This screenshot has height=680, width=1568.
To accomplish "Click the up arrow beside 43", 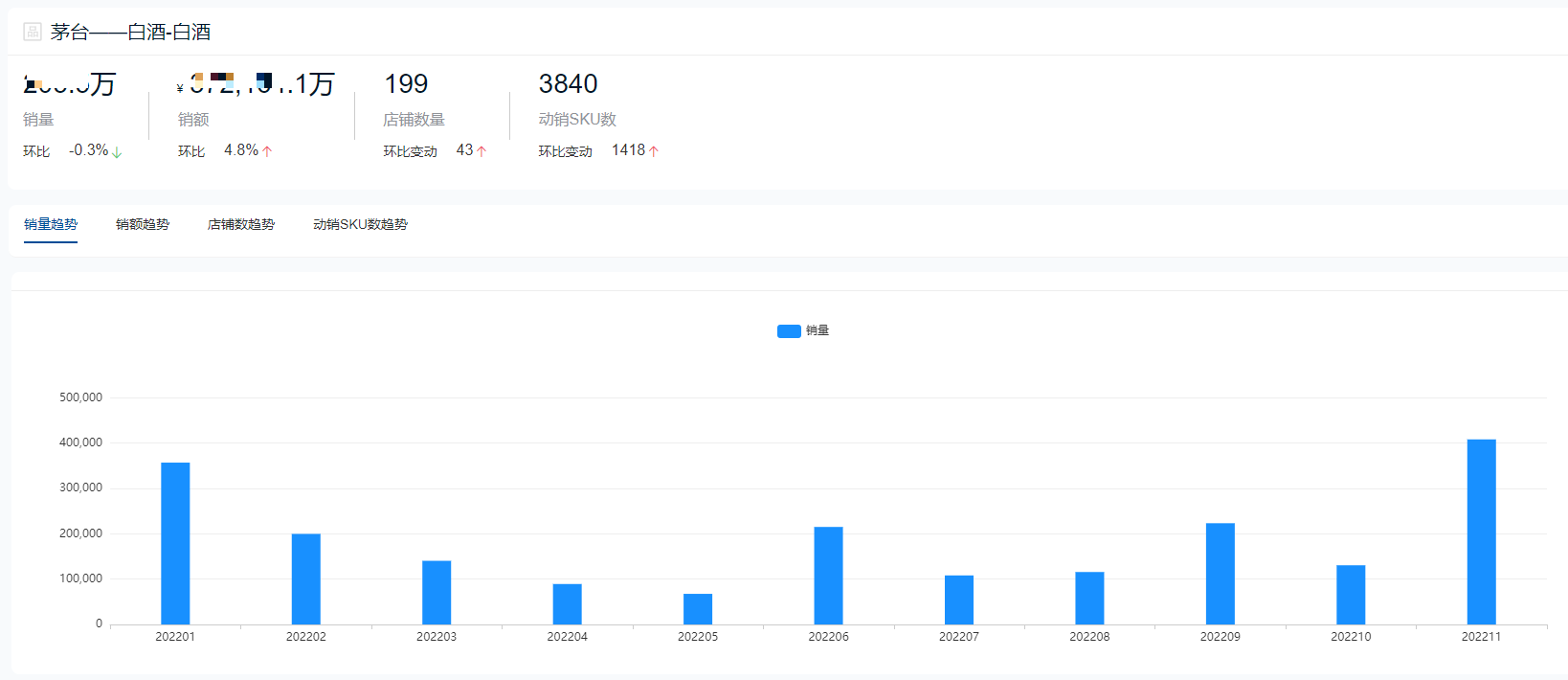I will coord(482,151).
